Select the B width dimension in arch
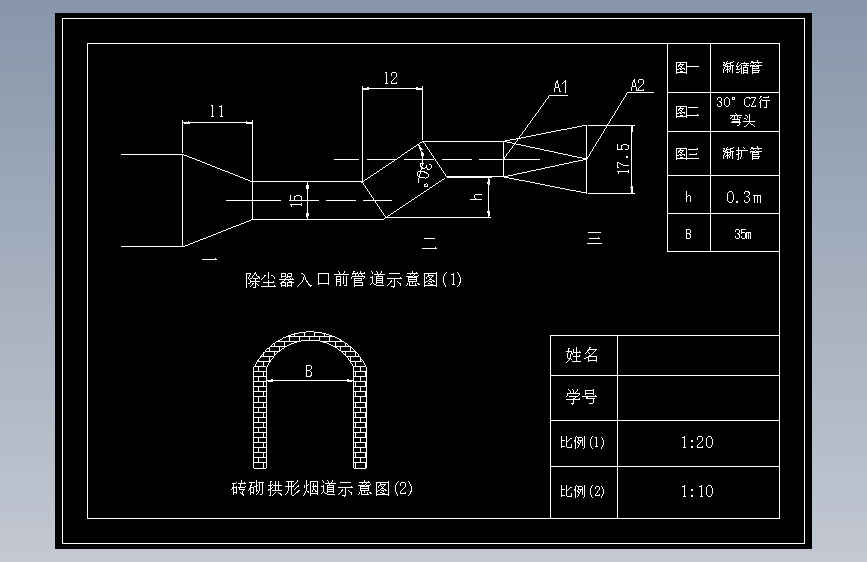This screenshot has height=562, width=867. click(x=309, y=372)
